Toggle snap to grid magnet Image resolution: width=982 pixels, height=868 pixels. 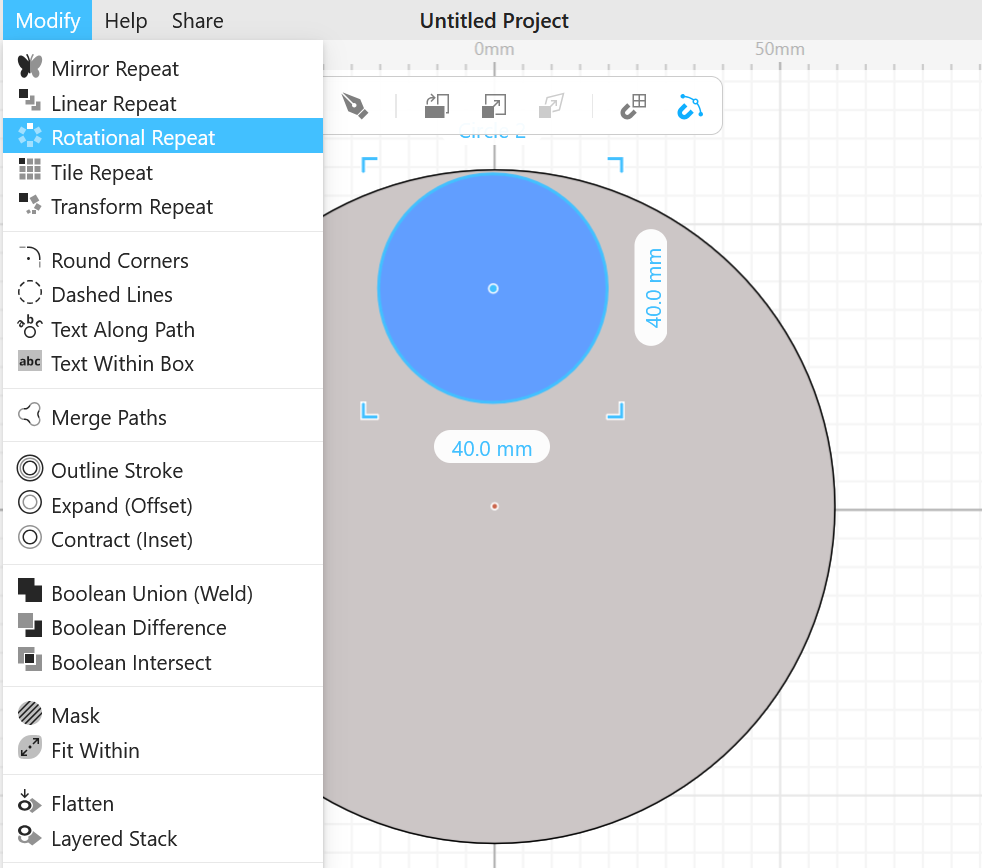point(632,106)
